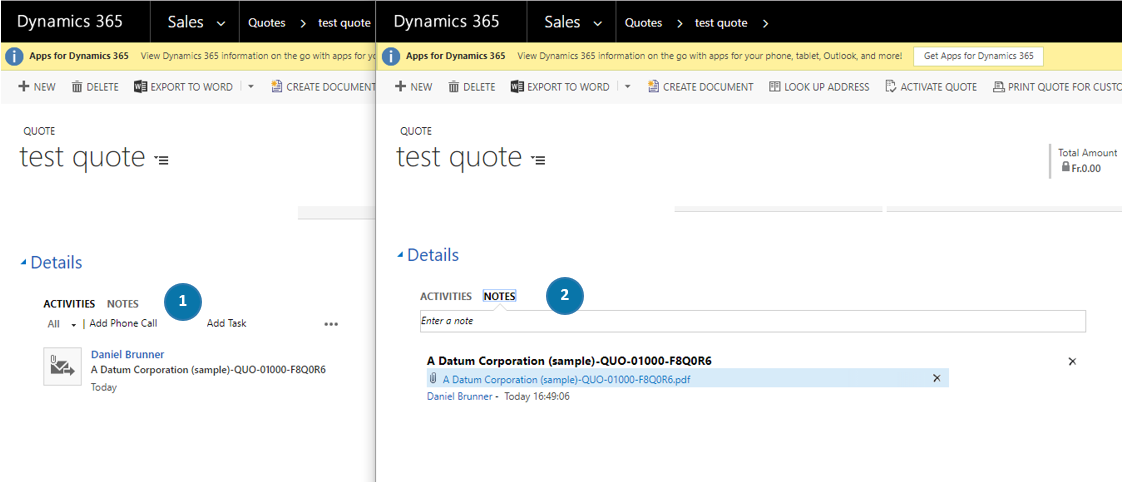The height and width of the screenshot is (482, 1123).
Task: Select the NOTES tab in the left window
Action: (122, 304)
